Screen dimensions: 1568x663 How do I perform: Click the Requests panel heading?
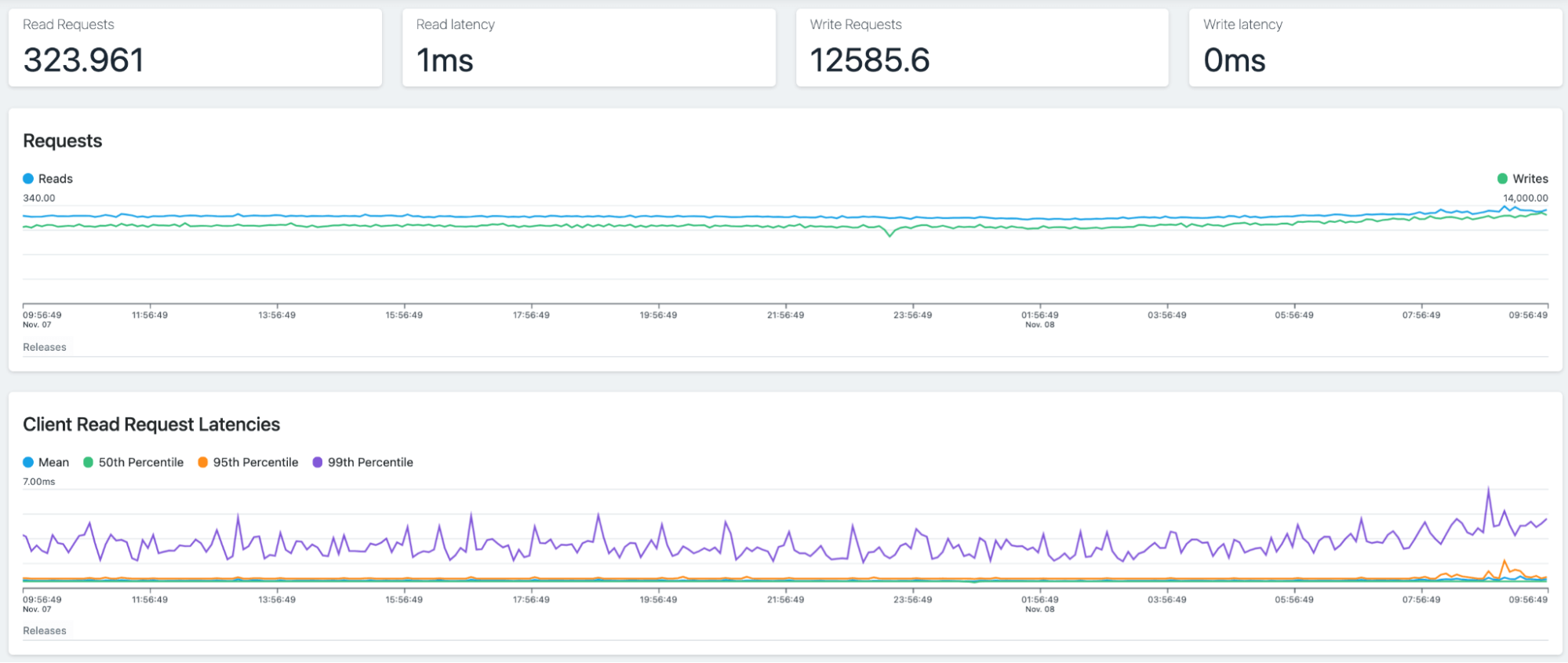coord(63,141)
